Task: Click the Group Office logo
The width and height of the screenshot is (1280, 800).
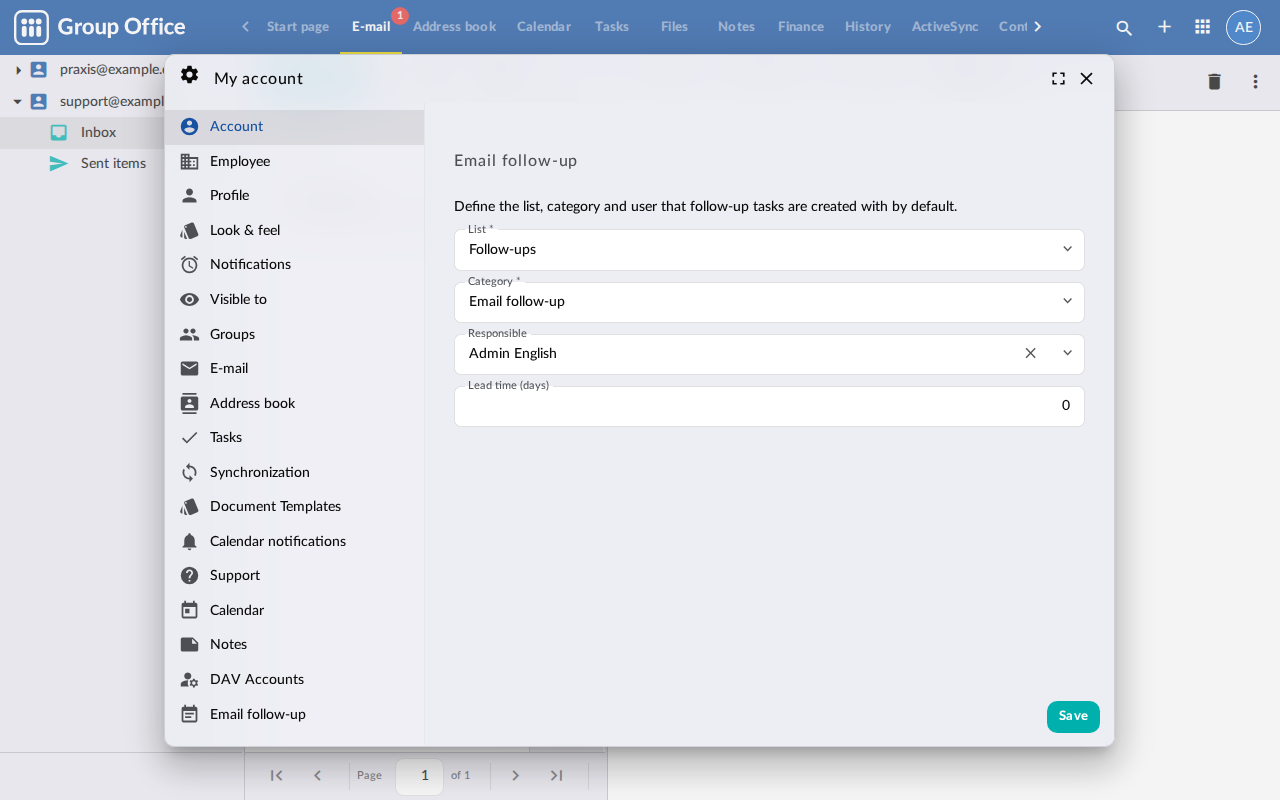Action: coord(100,27)
